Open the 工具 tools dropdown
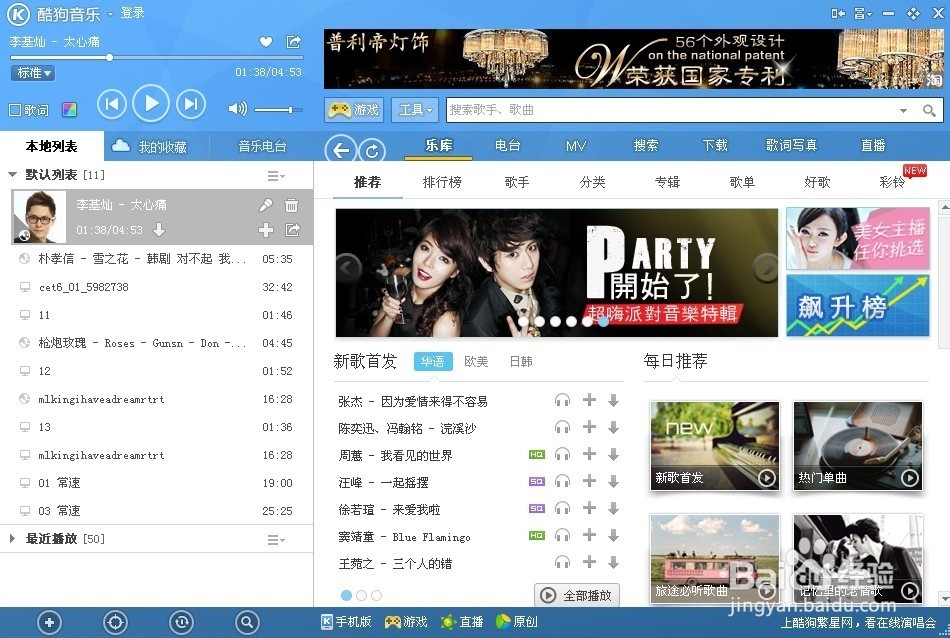This screenshot has width=950, height=638. point(415,110)
